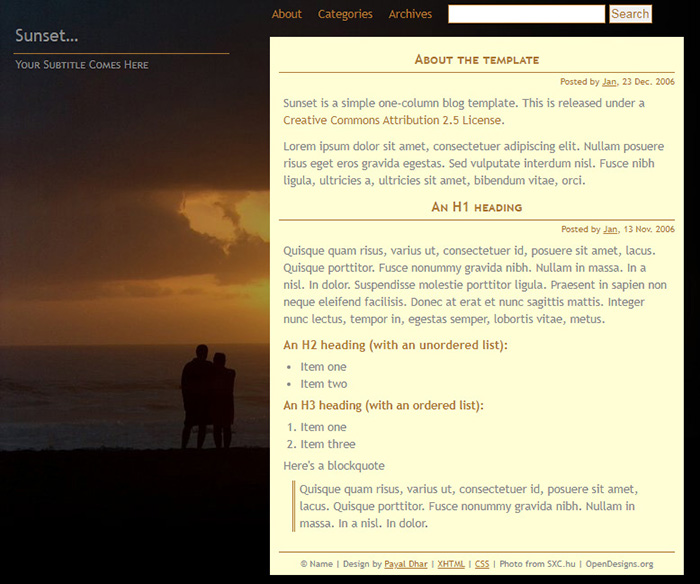Click the '23 Dec. 2006' post date
The image size is (700, 584).
pos(648,82)
